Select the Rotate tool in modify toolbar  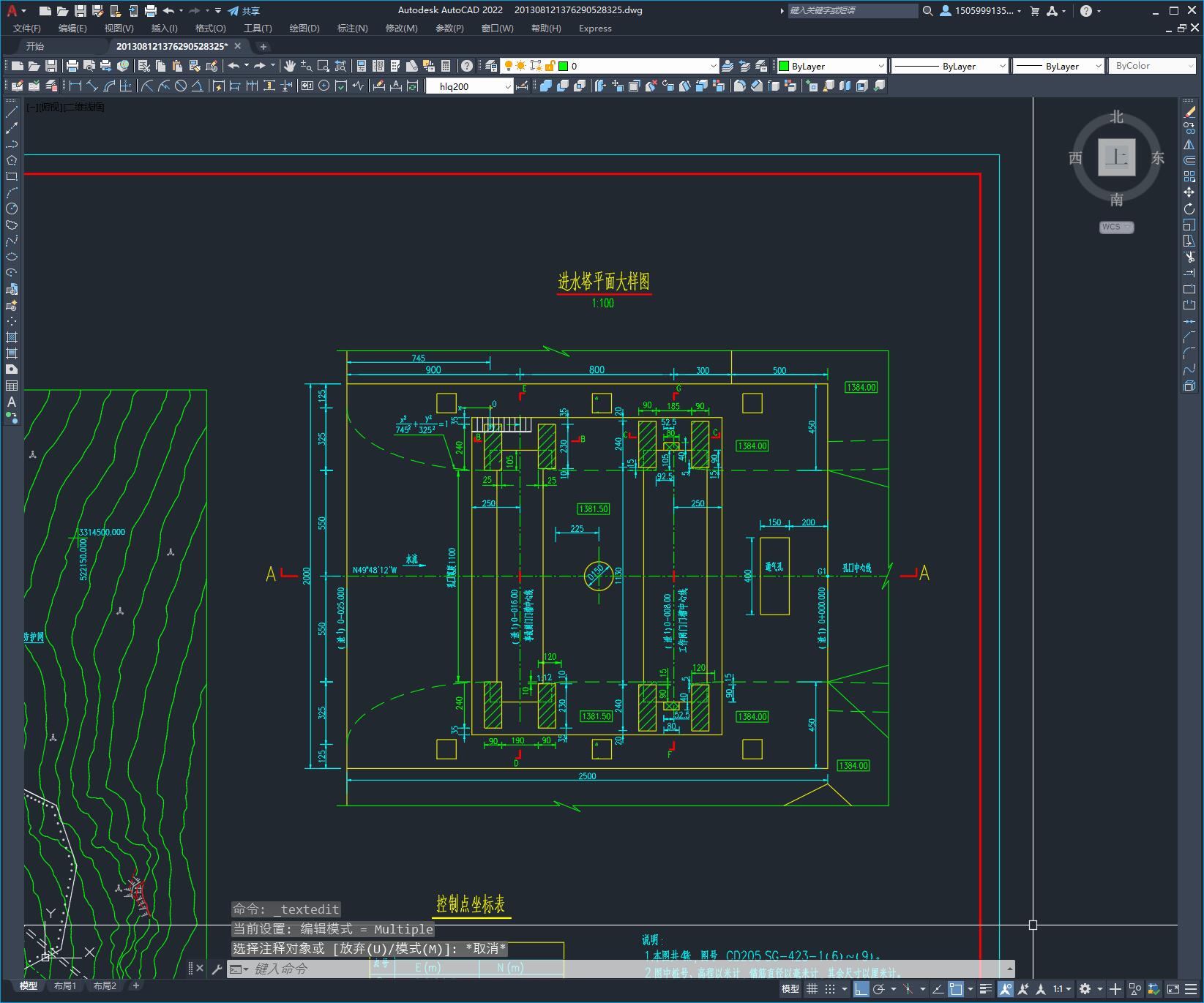point(1189,209)
